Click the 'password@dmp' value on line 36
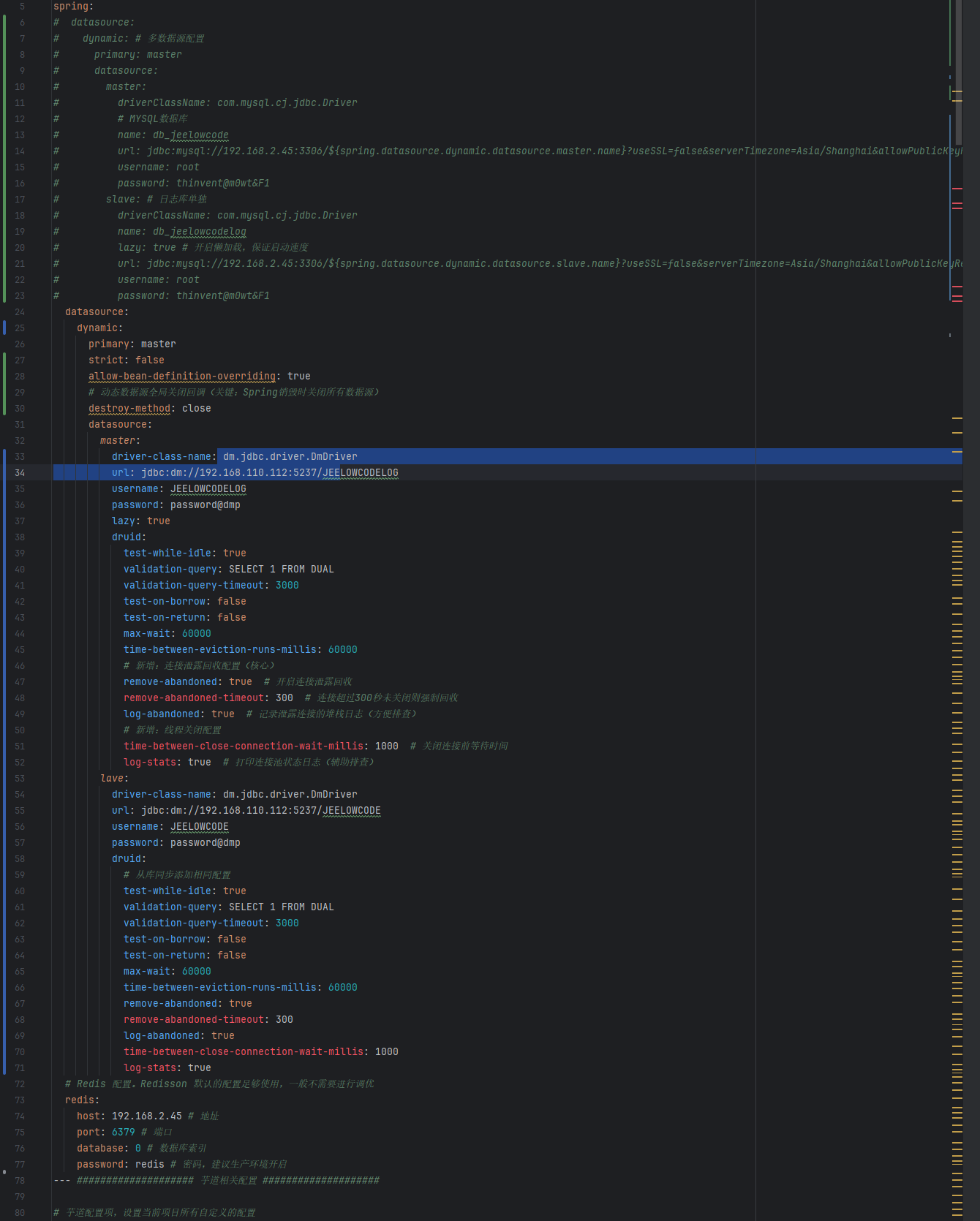980x1221 pixels. pyautogui.click(x=205, y=505)
